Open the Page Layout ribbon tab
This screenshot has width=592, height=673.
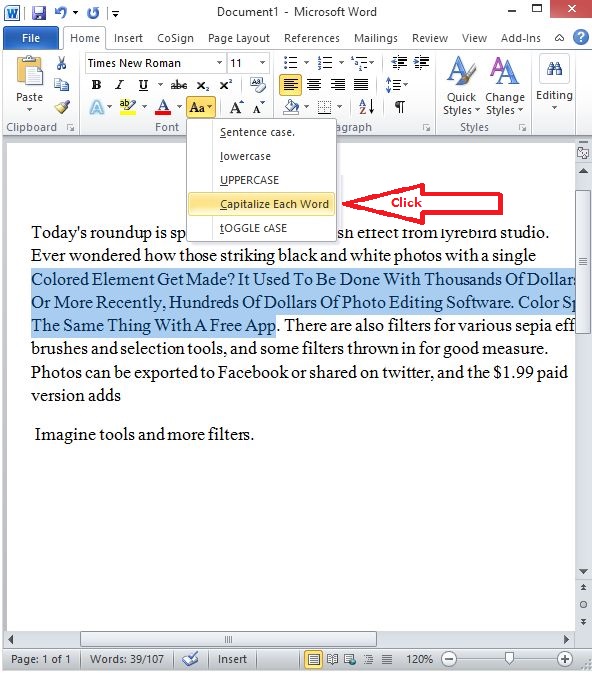[239, 38]
